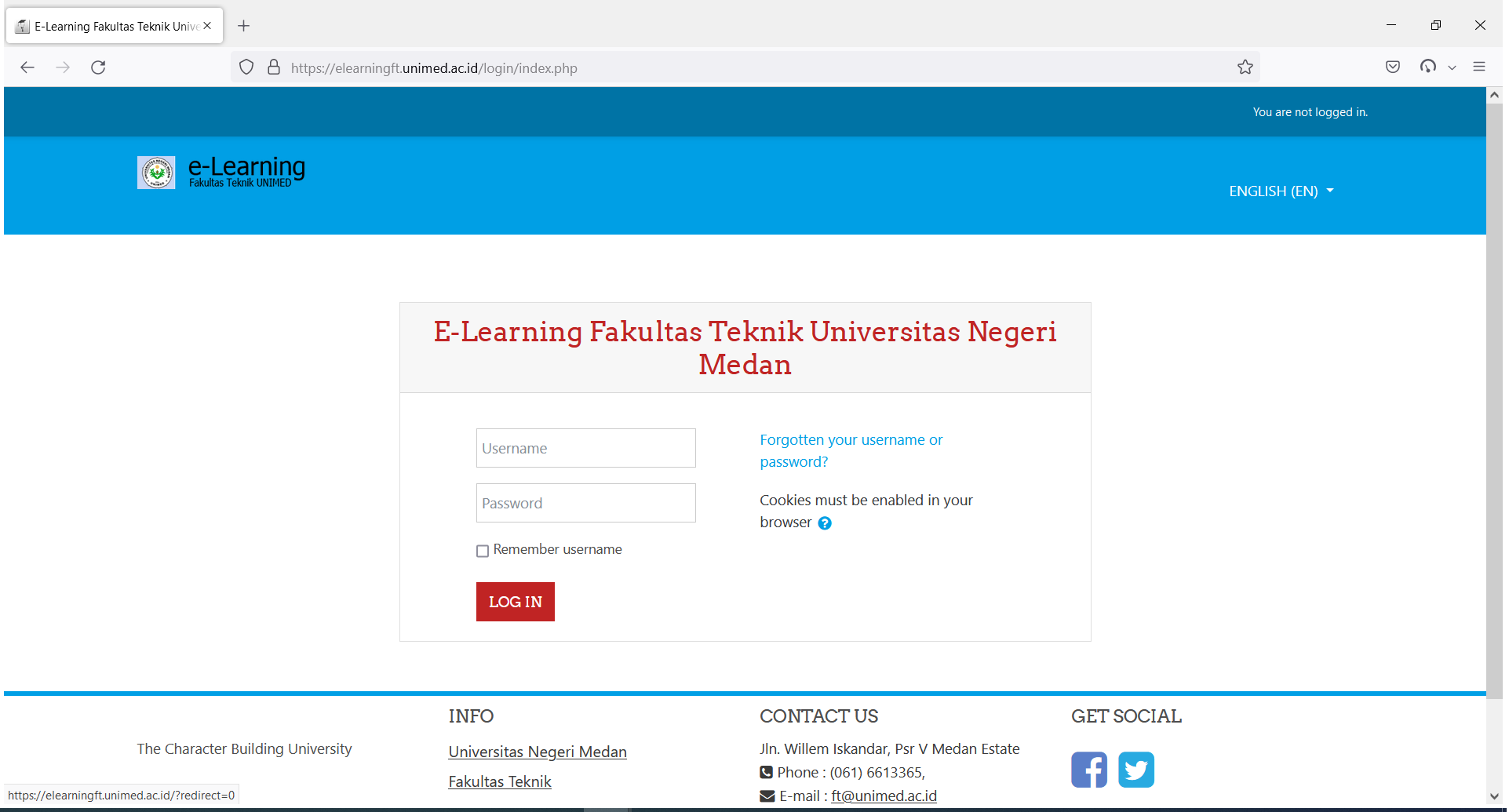Bookmark this page using the star icon
1509x812 pixels.
[x=1245, y=67]
